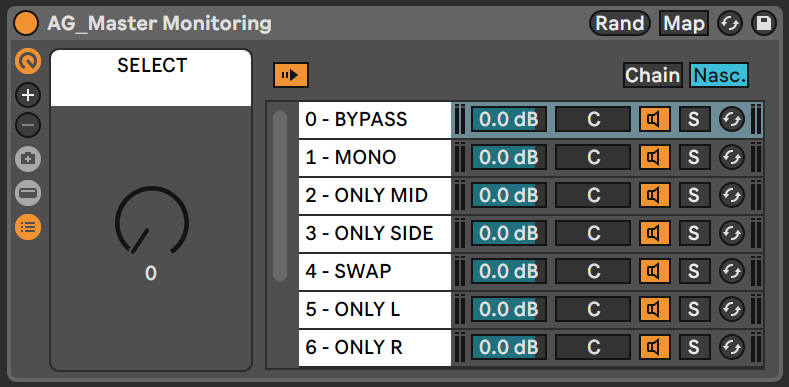This screenshot has width=789, height=387.
Task: Click the macro variations camera icon
Action: tap(28, 160)
